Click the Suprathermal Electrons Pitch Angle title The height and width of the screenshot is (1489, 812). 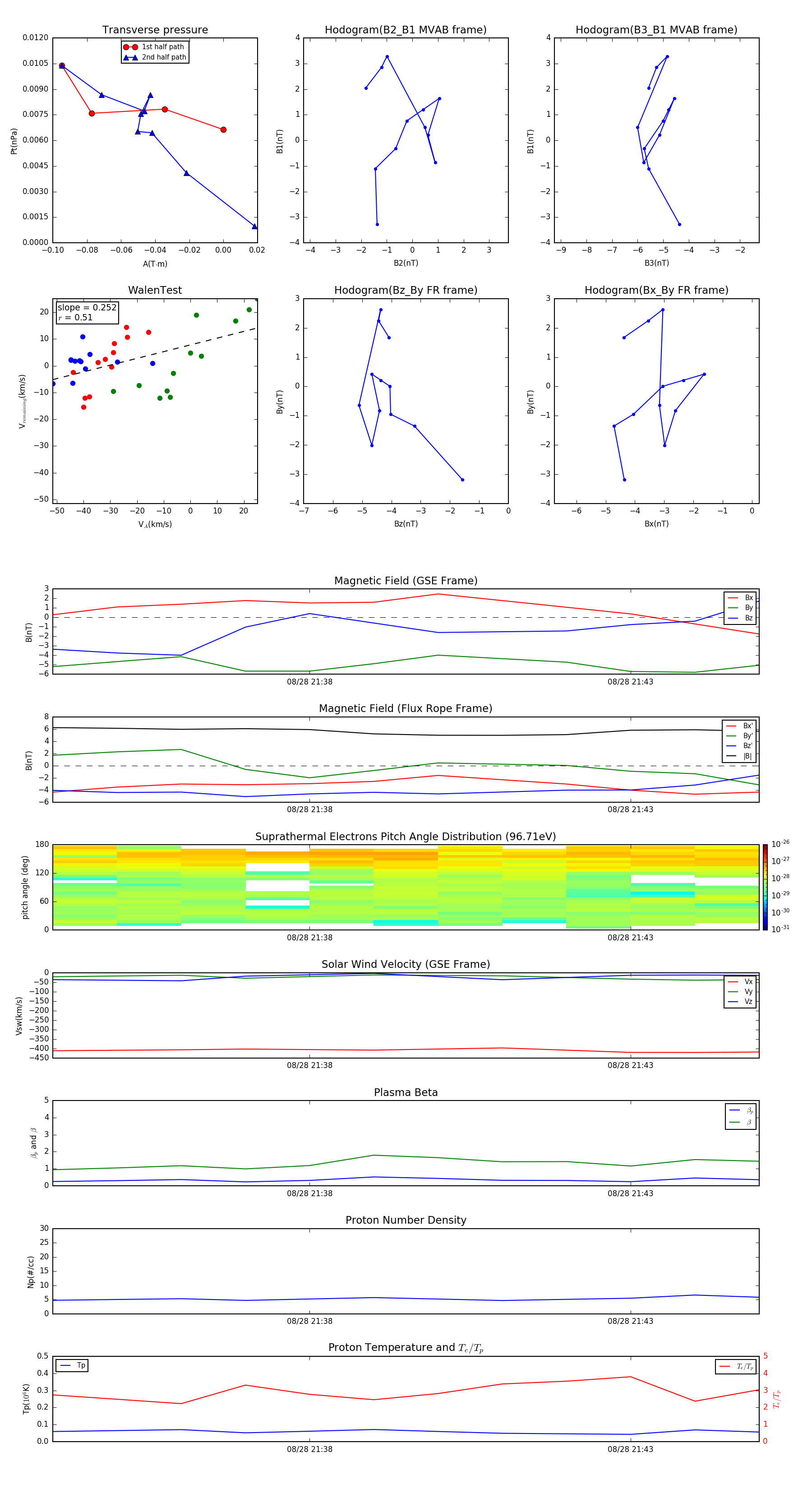click(x=406, y=837)
